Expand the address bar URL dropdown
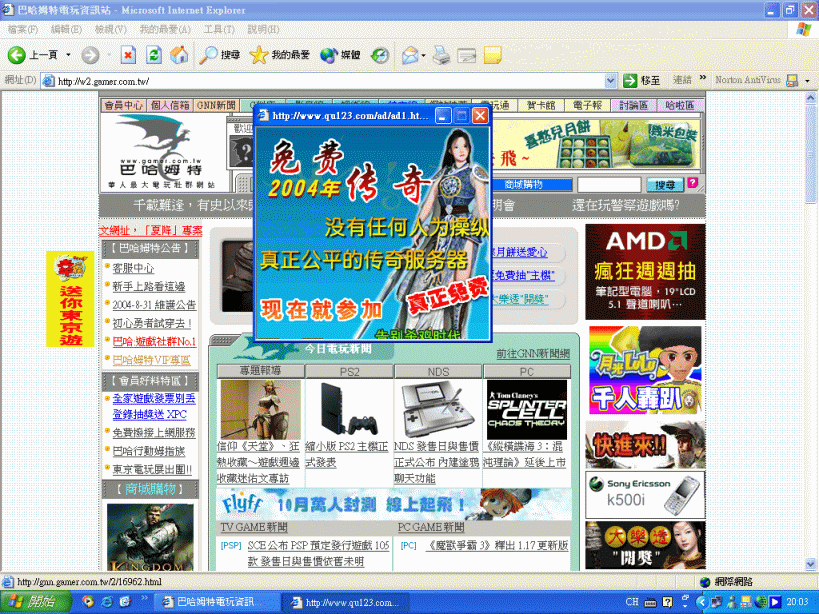This screenshot has height=614, width=819. pos(610,80)
